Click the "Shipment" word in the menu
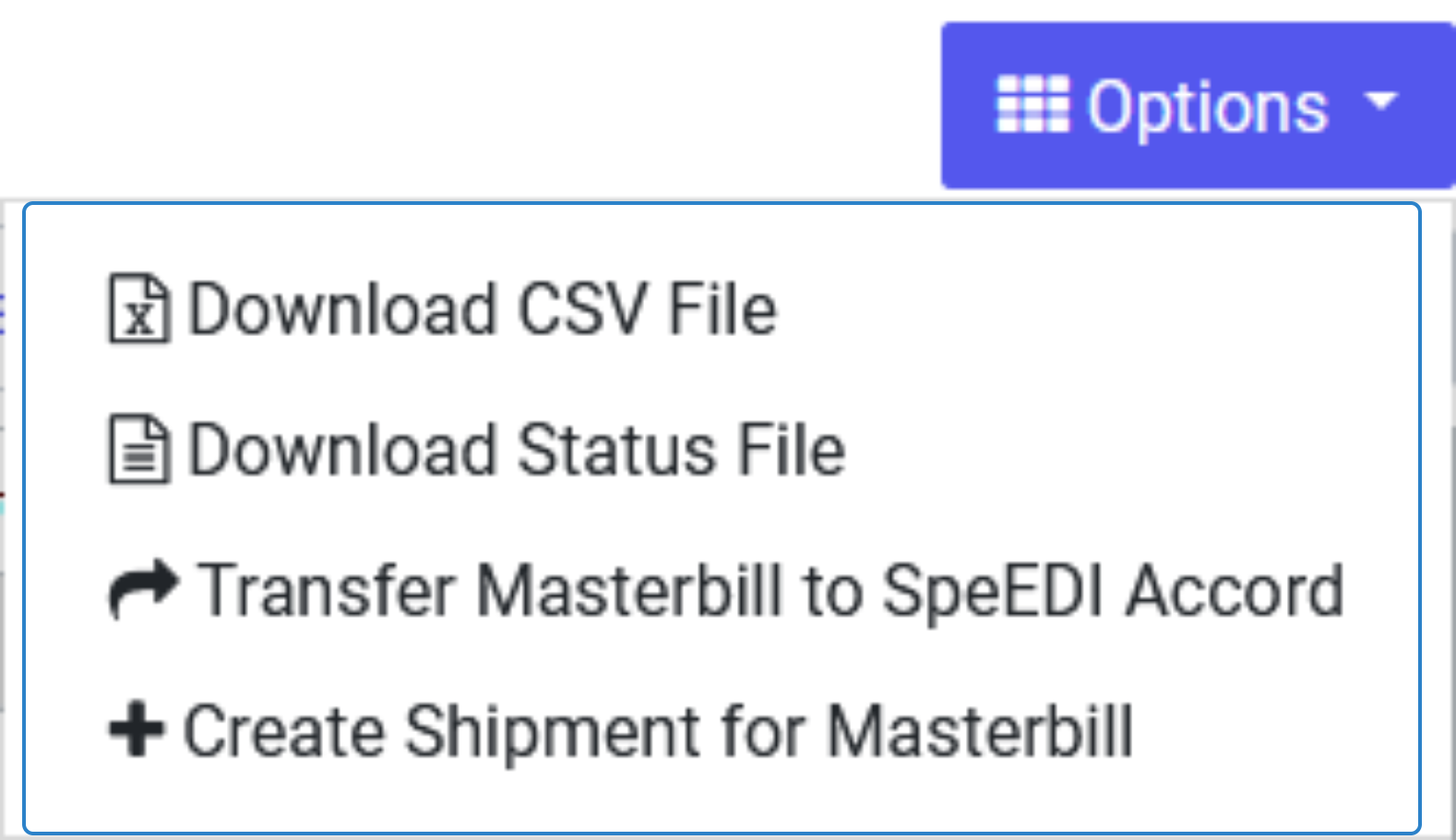The image size is (1456, 840). click(553, 733)
